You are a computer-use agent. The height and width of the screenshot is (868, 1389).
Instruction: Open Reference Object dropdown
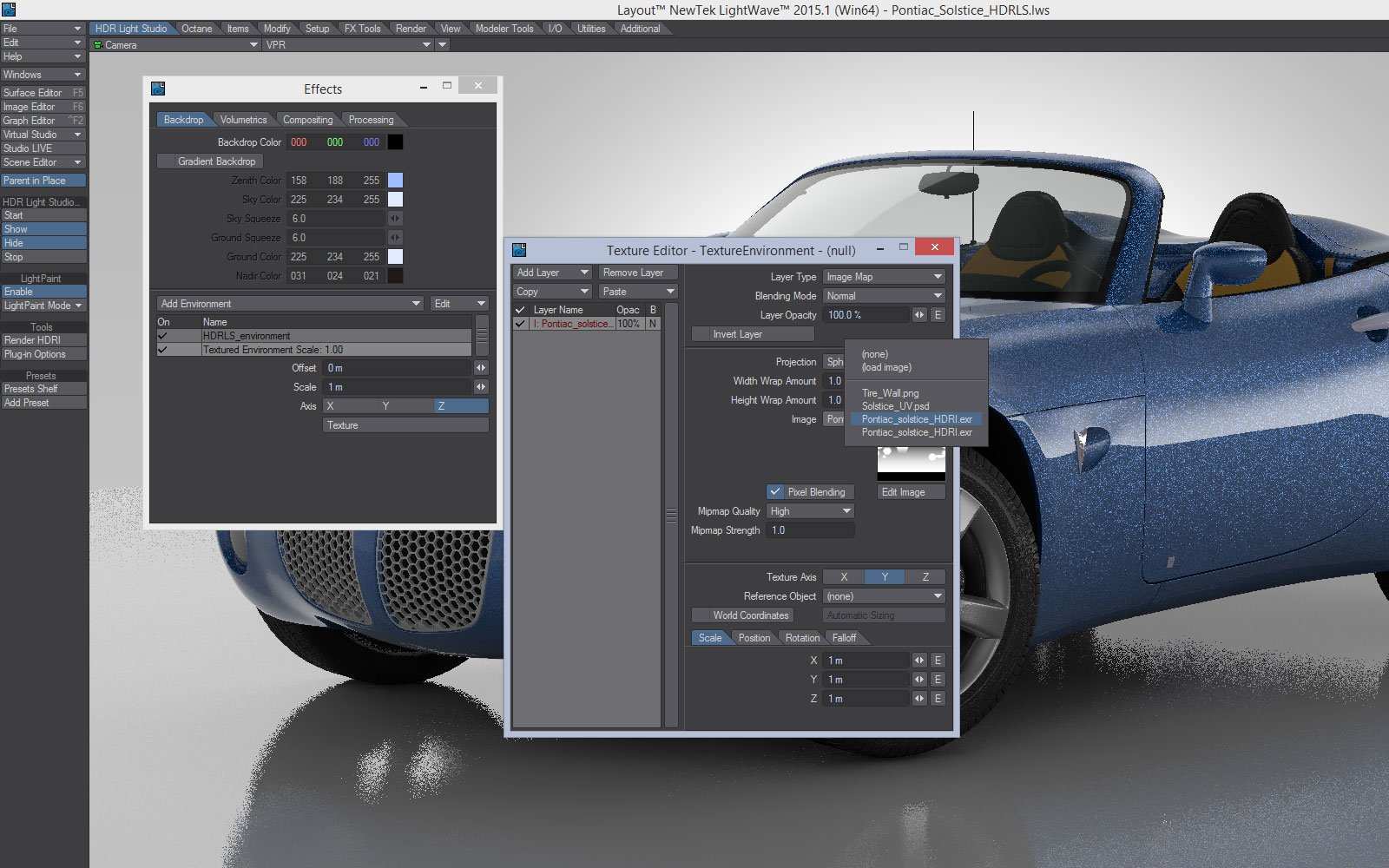[884, 596]
